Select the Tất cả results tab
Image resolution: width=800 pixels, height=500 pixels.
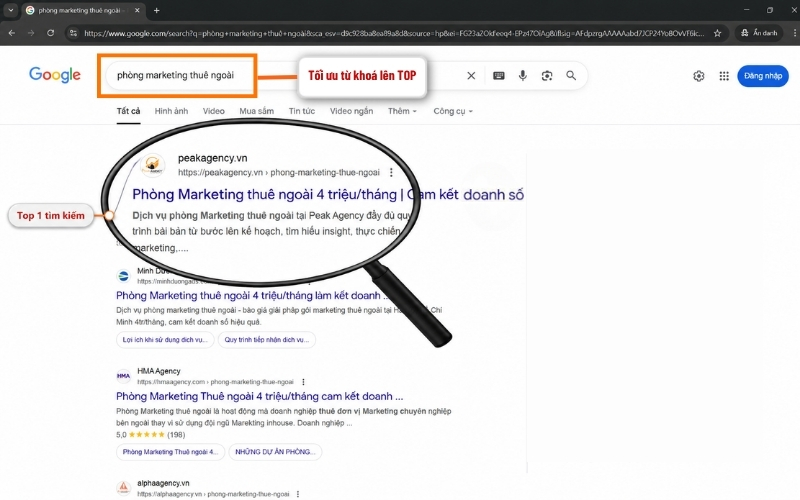coord(128,111)
